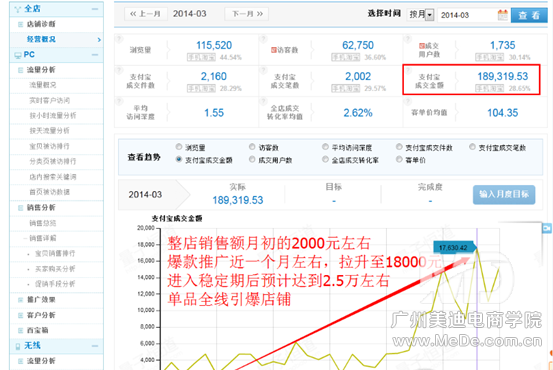Click help question mark on 浏览量 cell

click(119, 39)
